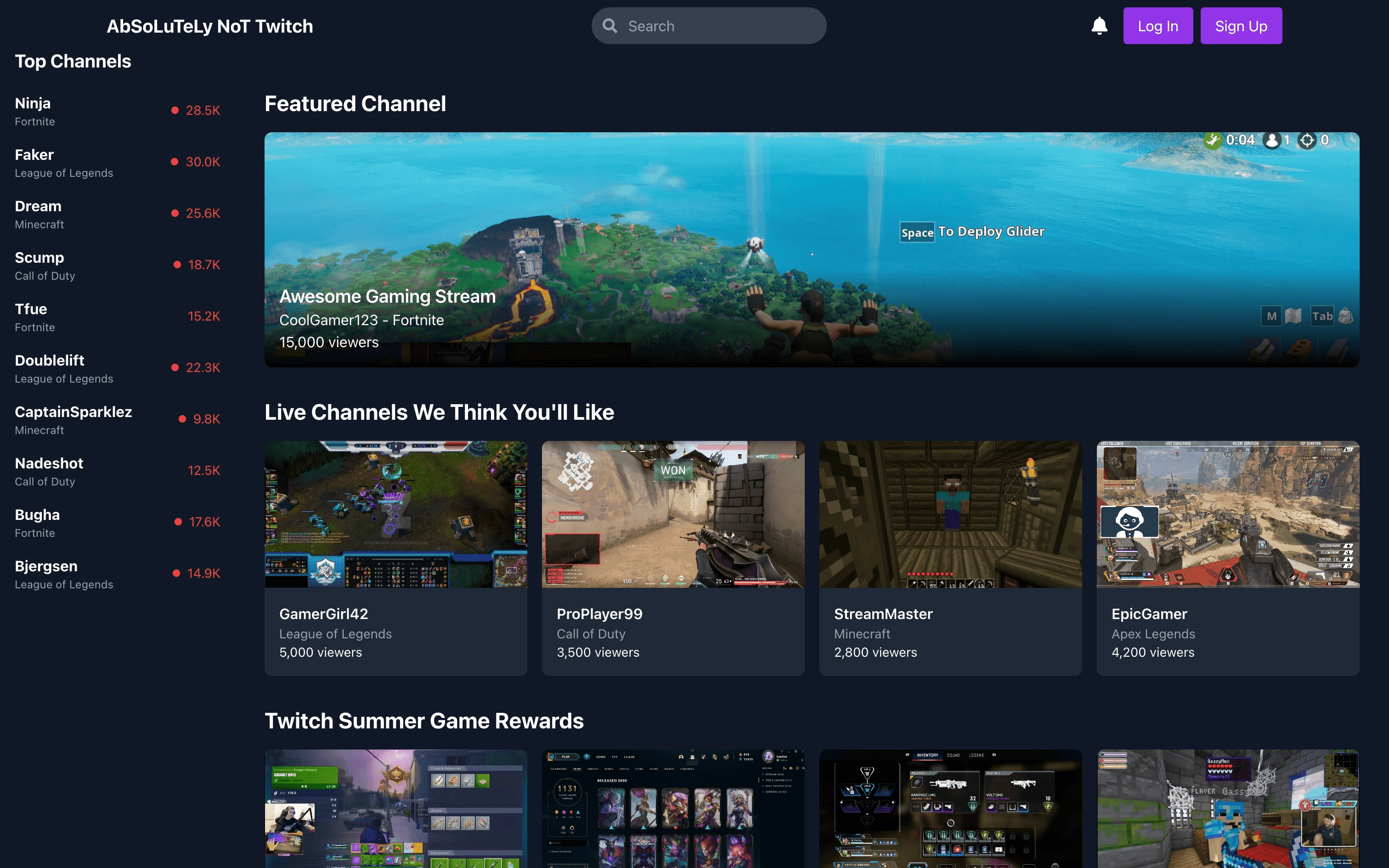1389x868 pixels.
Task: Click the StreamMaster channel name
Action: [x=883, y=614]
